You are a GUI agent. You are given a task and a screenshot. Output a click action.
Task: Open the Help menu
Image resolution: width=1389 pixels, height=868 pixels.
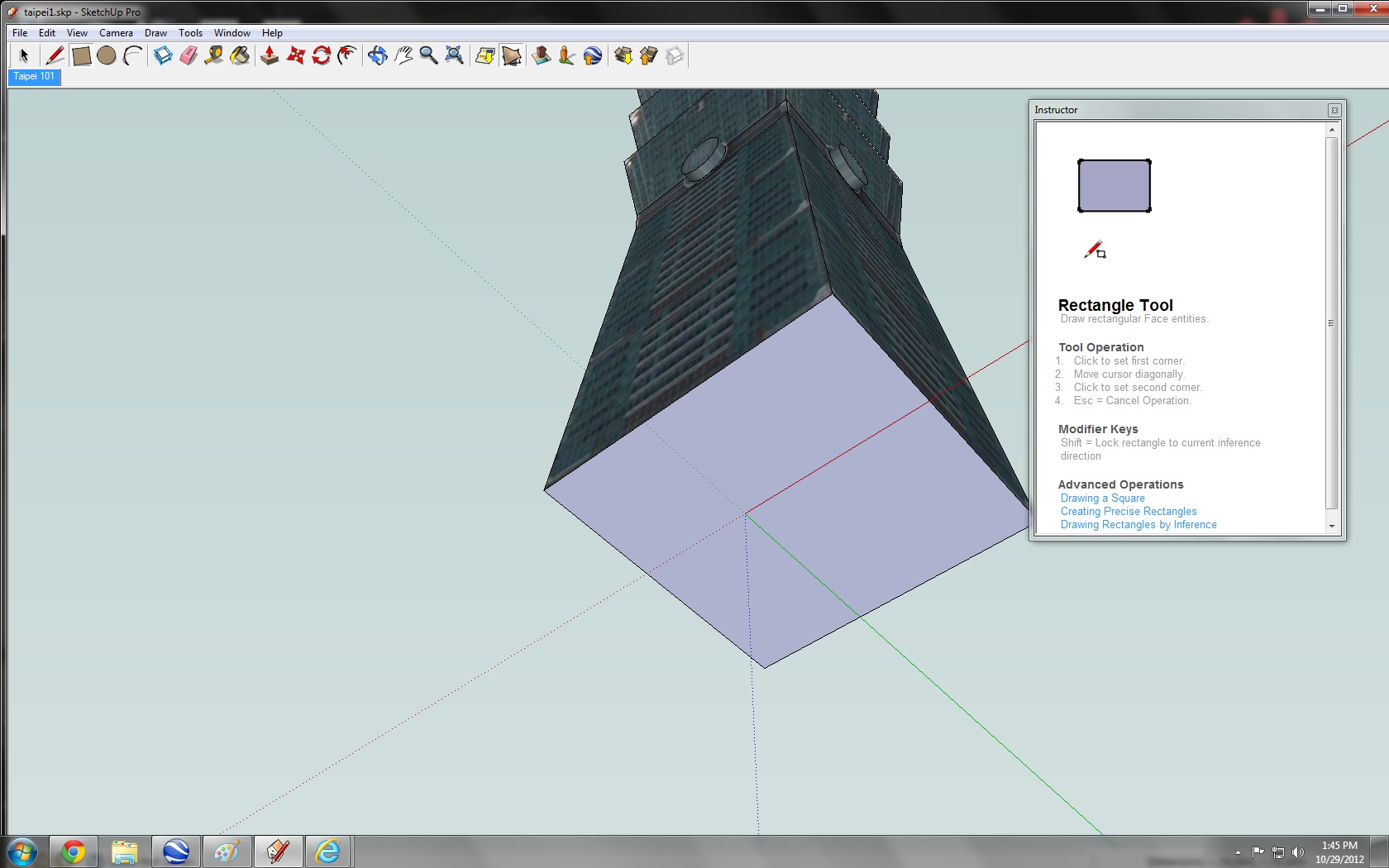pyautogui.click(x=272, y=33)
